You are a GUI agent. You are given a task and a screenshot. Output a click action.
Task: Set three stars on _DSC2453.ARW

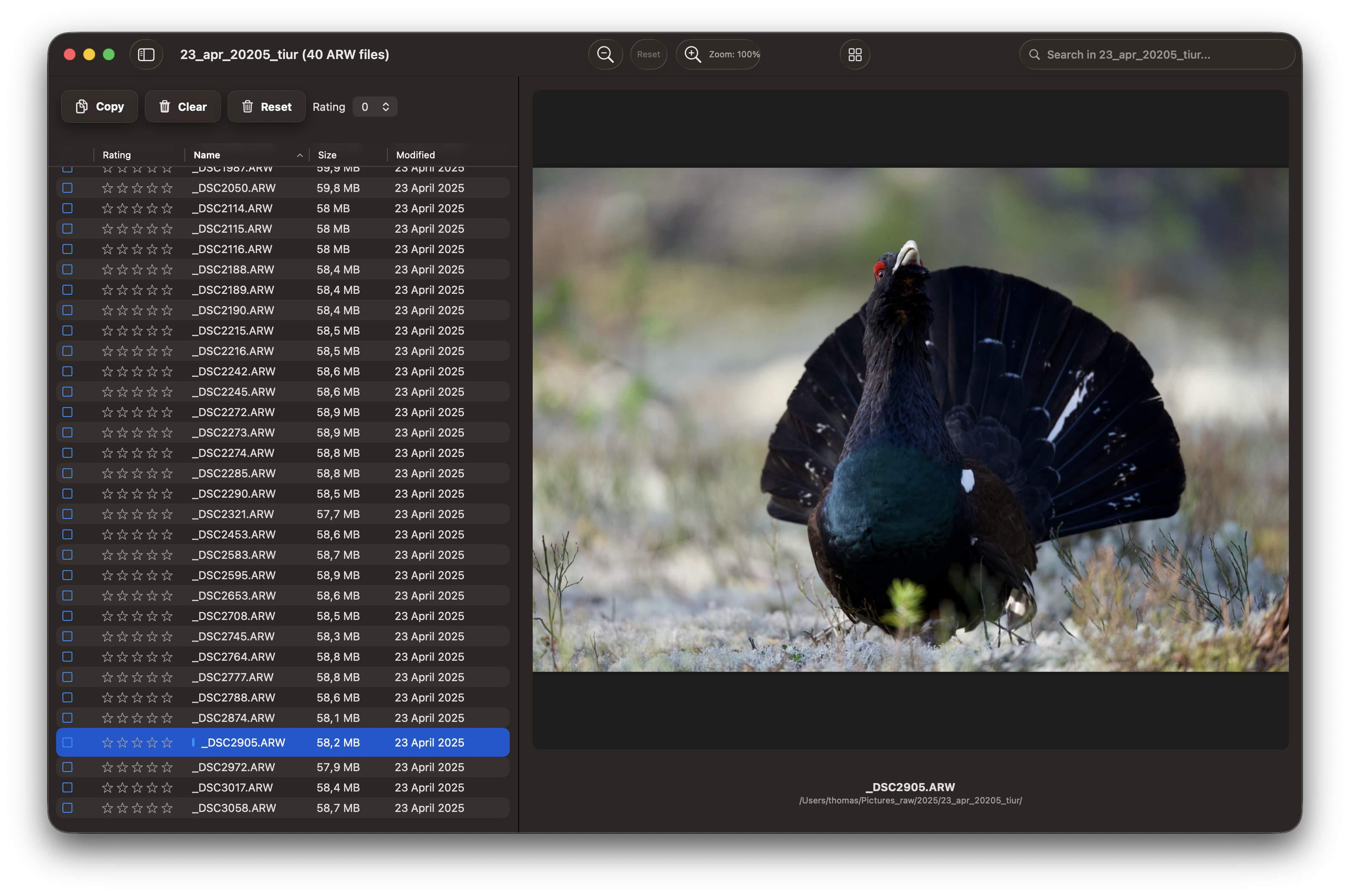[137, 534]
